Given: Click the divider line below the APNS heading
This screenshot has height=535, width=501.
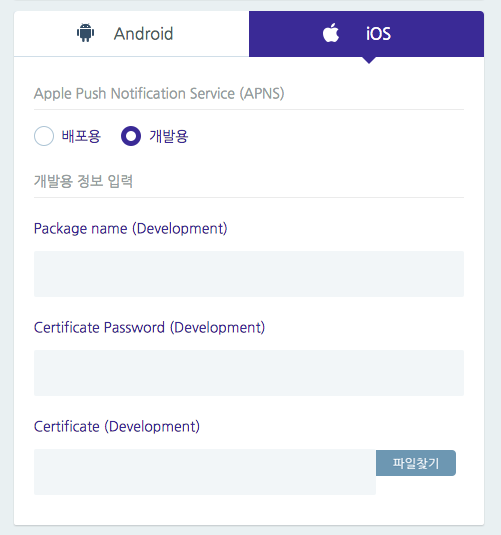Looking at the screenshot, I should click(x=249, y=110).
